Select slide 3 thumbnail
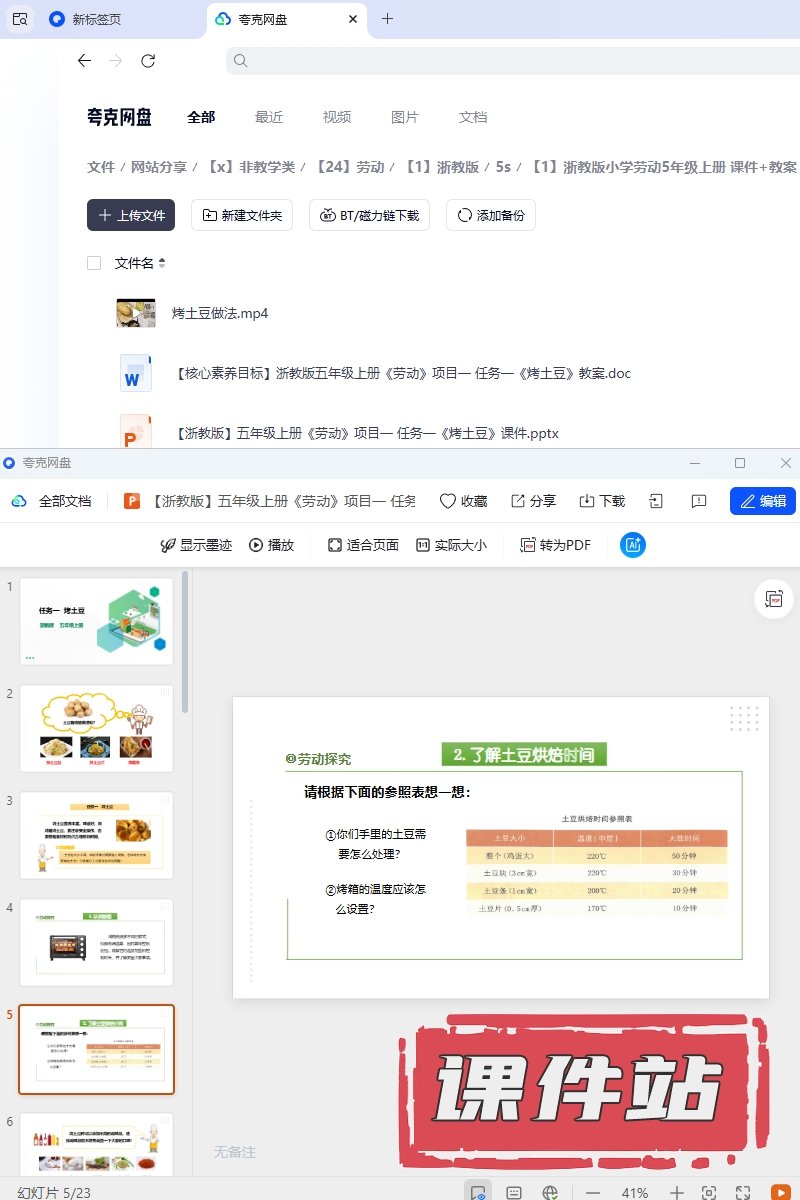 (96, 835)
